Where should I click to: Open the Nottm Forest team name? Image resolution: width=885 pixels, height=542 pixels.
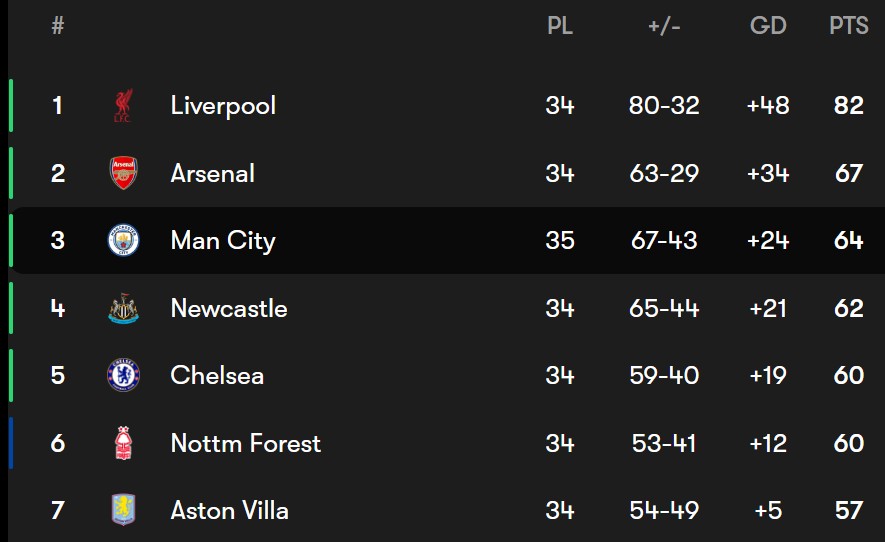(246, 443)
